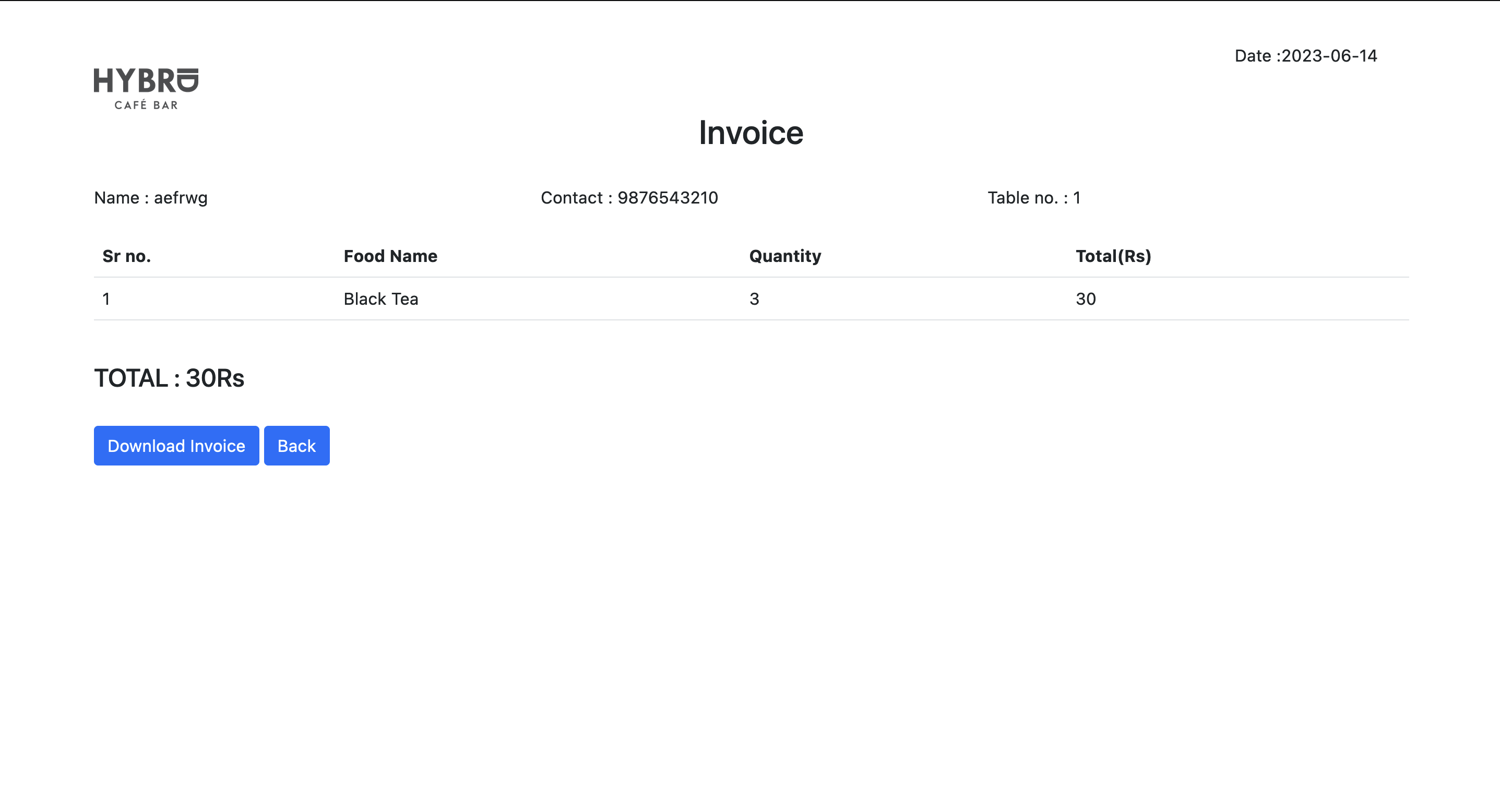
Task: Click the table header row
Action: click(x=751, y=256)
